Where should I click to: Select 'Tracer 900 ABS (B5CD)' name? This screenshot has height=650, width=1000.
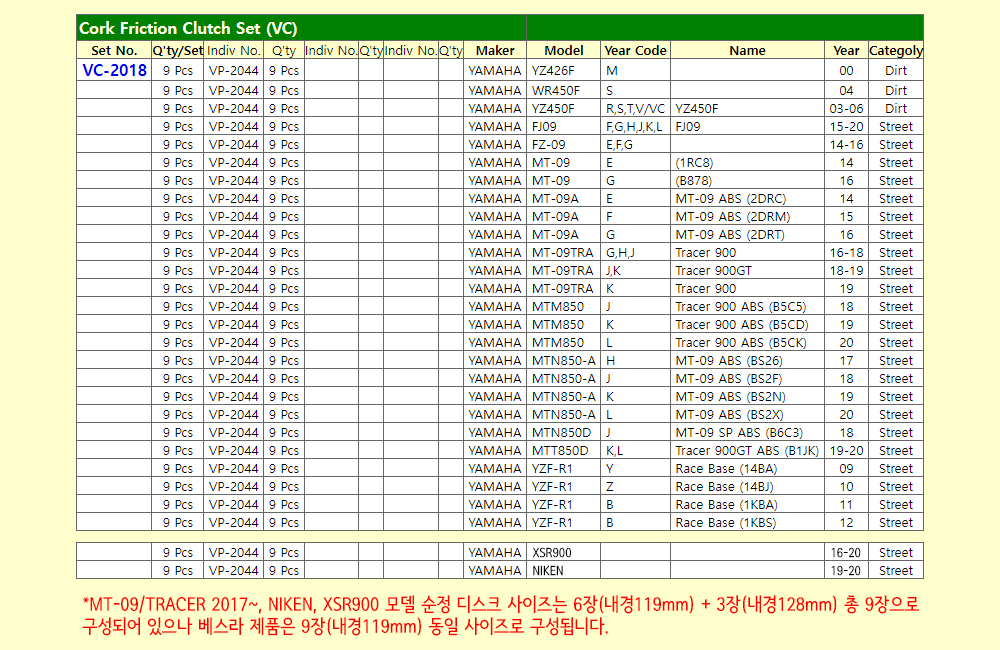(742, 325)
